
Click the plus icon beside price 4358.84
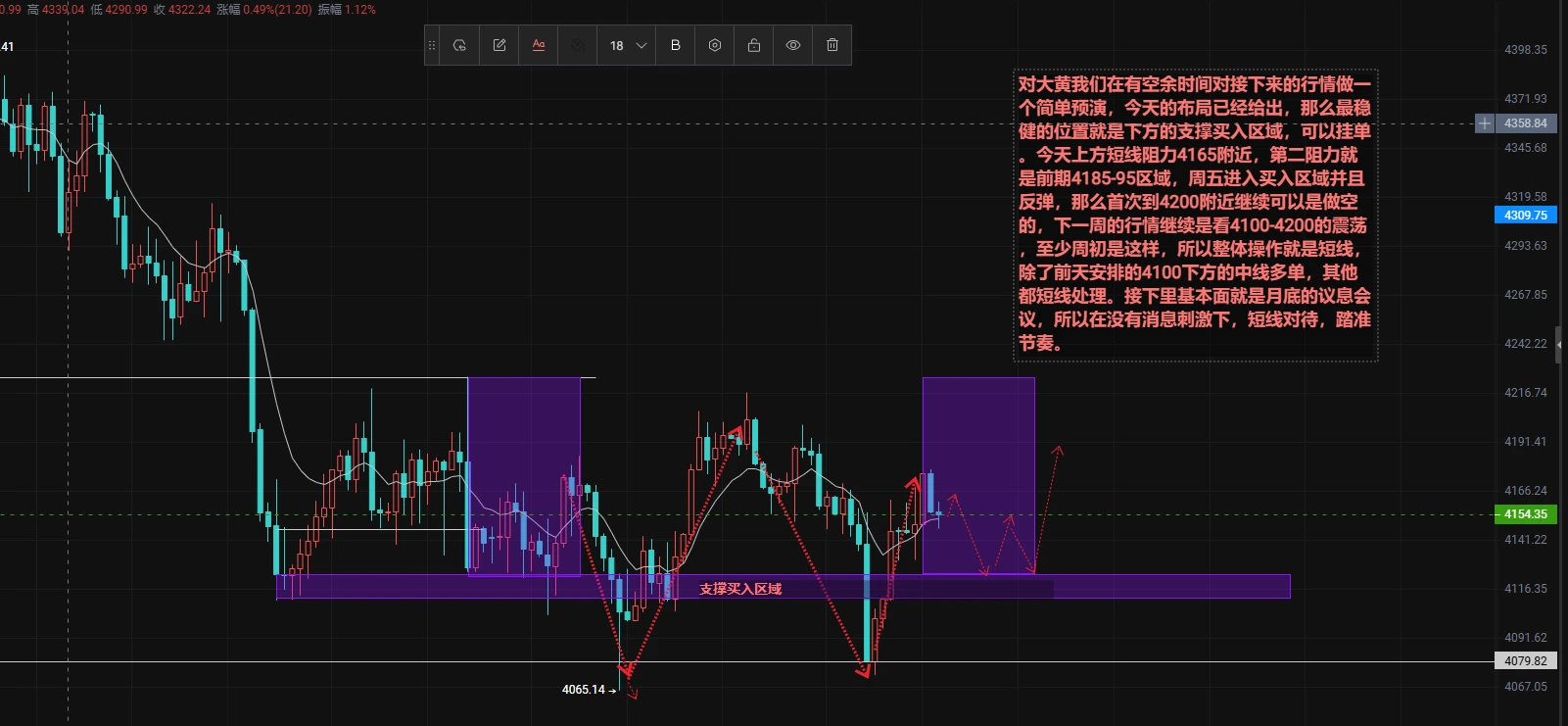click(1485, 123)
